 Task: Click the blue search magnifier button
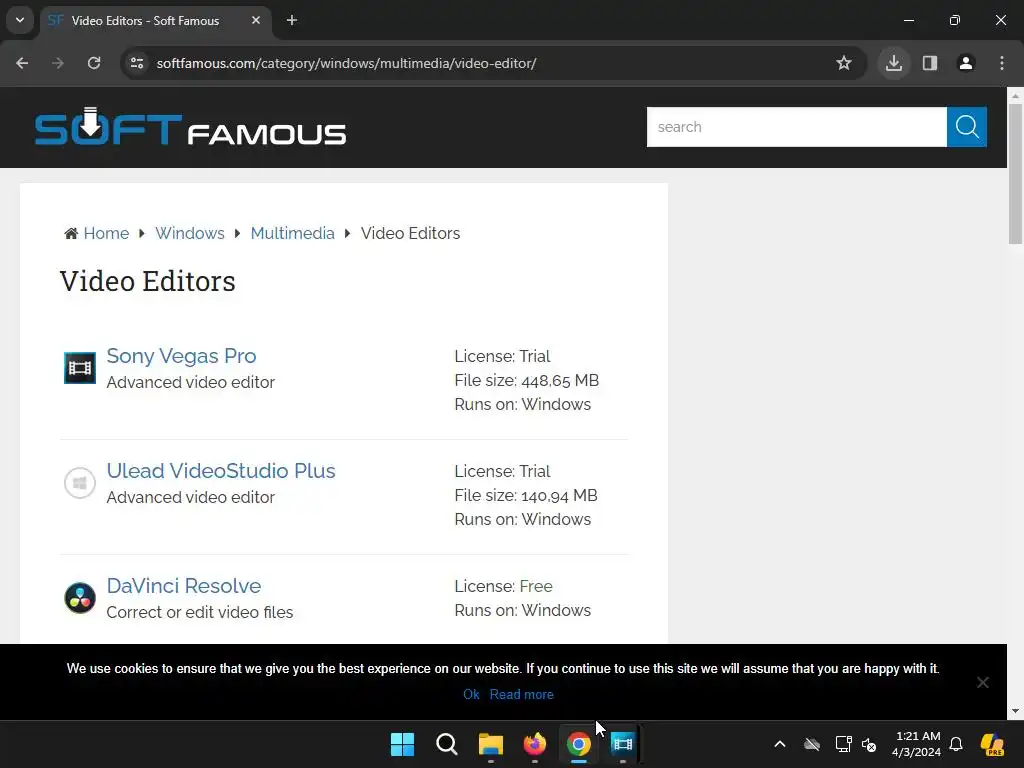(967, 127)
